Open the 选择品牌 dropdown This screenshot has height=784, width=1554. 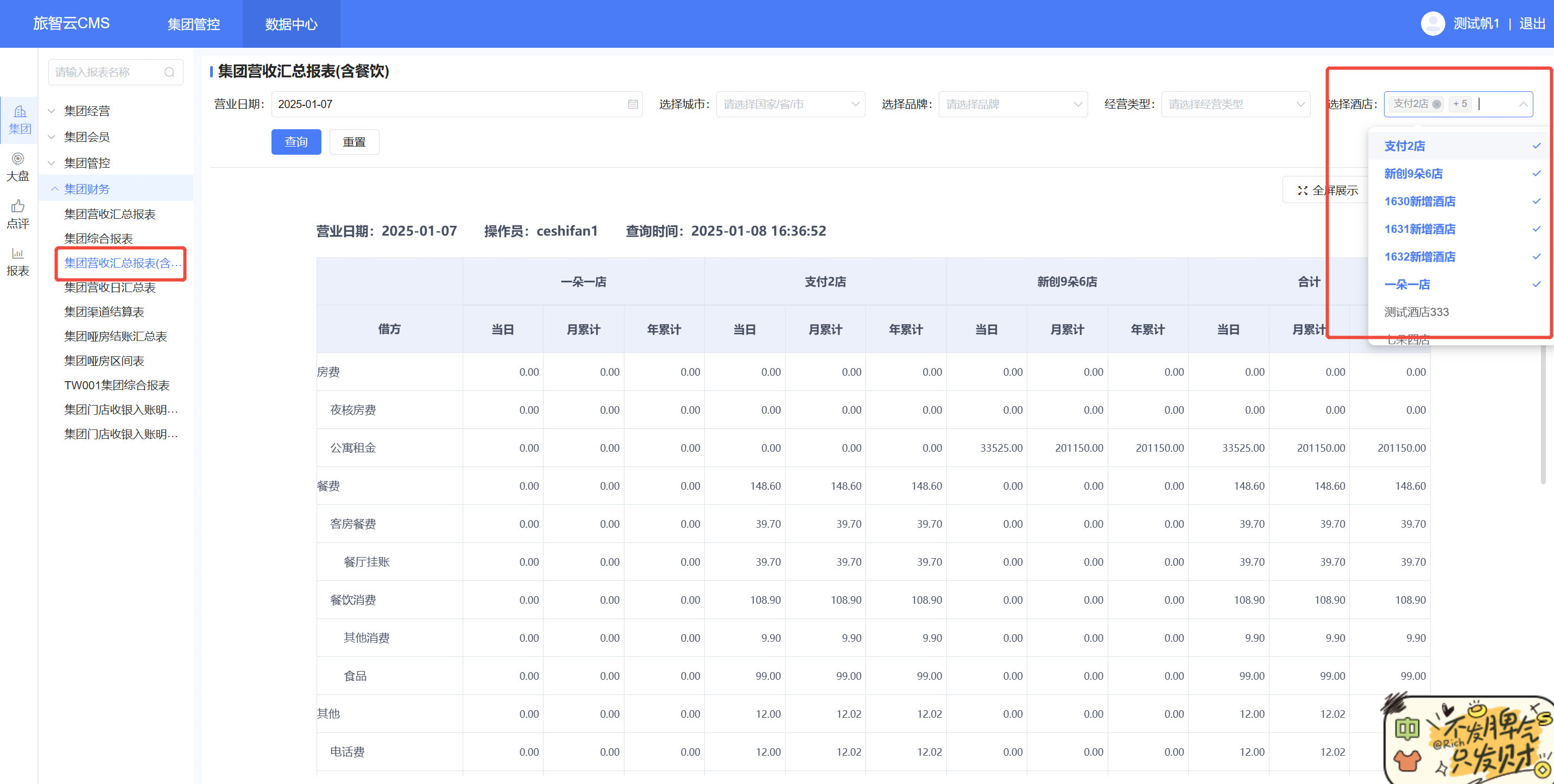point(1013,104)
